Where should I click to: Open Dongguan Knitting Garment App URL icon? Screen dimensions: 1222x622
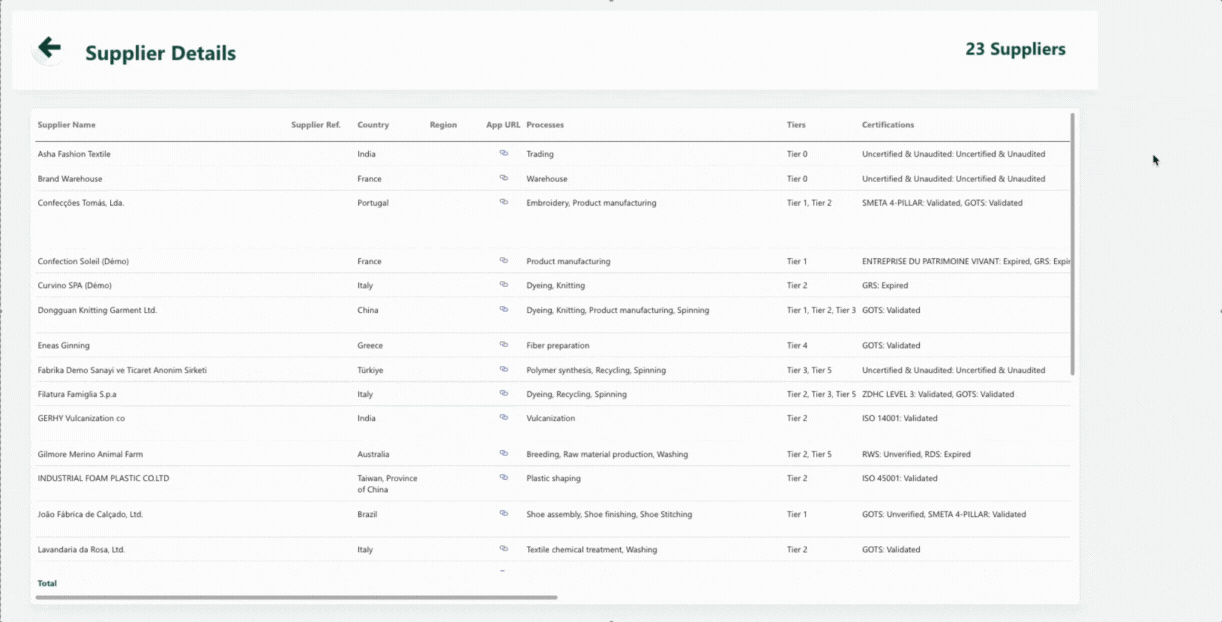[504, 310]
